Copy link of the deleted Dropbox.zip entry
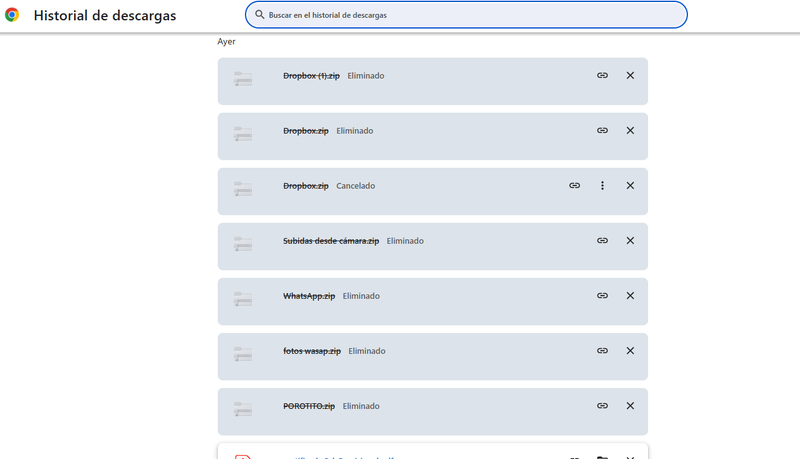This screenshot has height=459, width=800. (602, 130)
